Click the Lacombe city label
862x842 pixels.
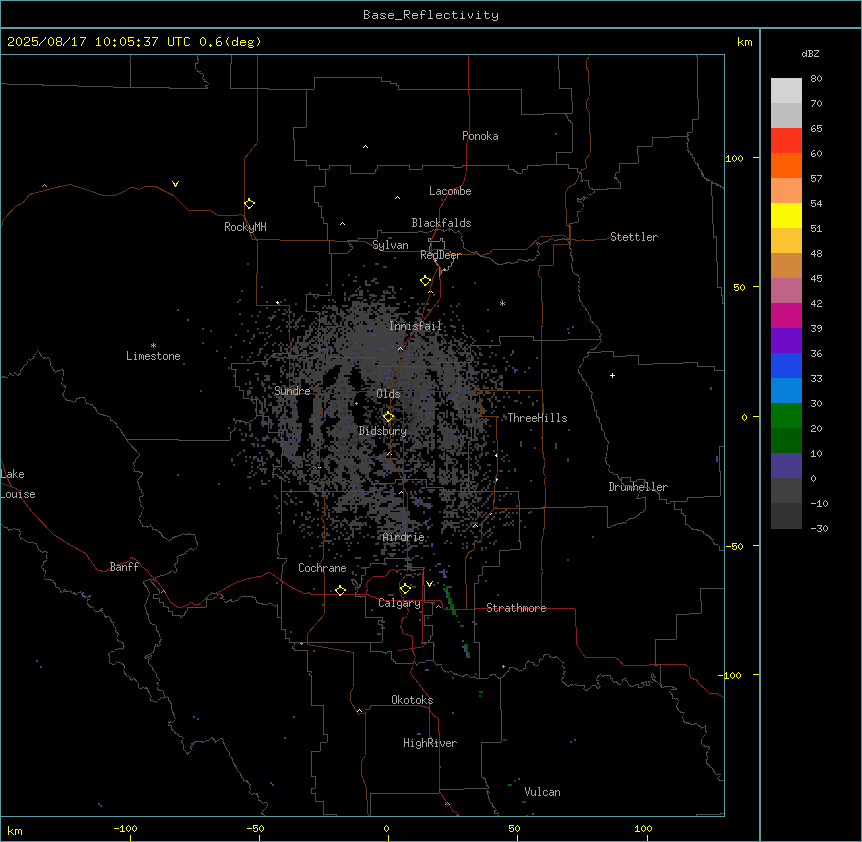point(450,191)
